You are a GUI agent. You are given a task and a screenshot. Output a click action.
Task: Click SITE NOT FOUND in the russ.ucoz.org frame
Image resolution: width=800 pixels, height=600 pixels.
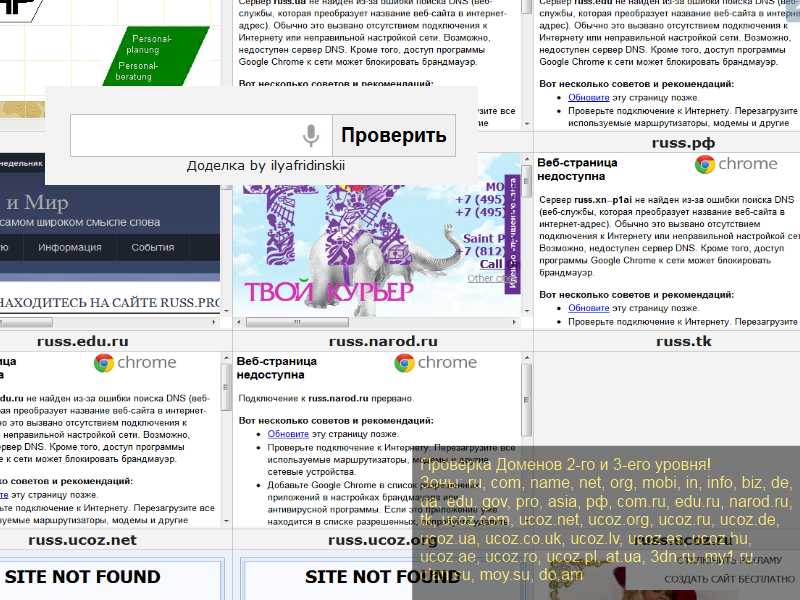(x=383, y=577)
